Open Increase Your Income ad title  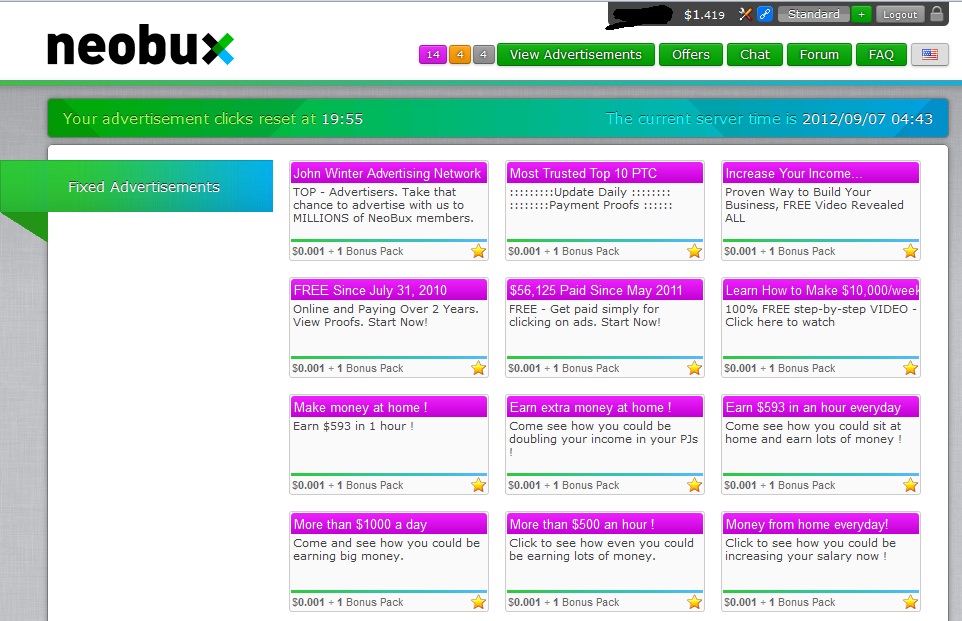click(x=794, y=173)
